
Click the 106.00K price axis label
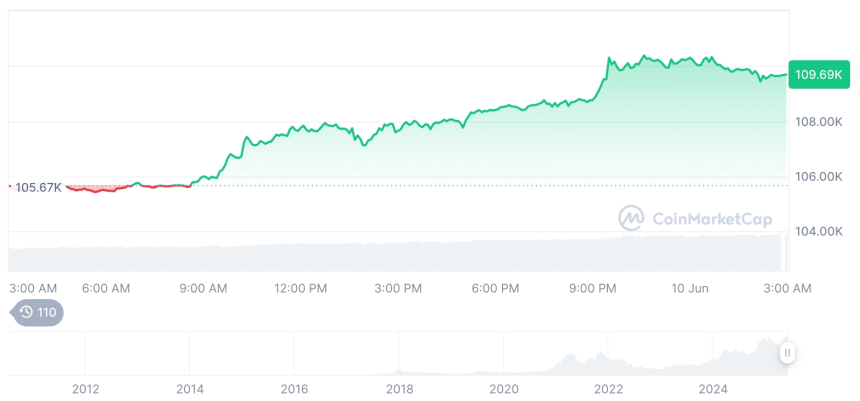pos(818,177)
